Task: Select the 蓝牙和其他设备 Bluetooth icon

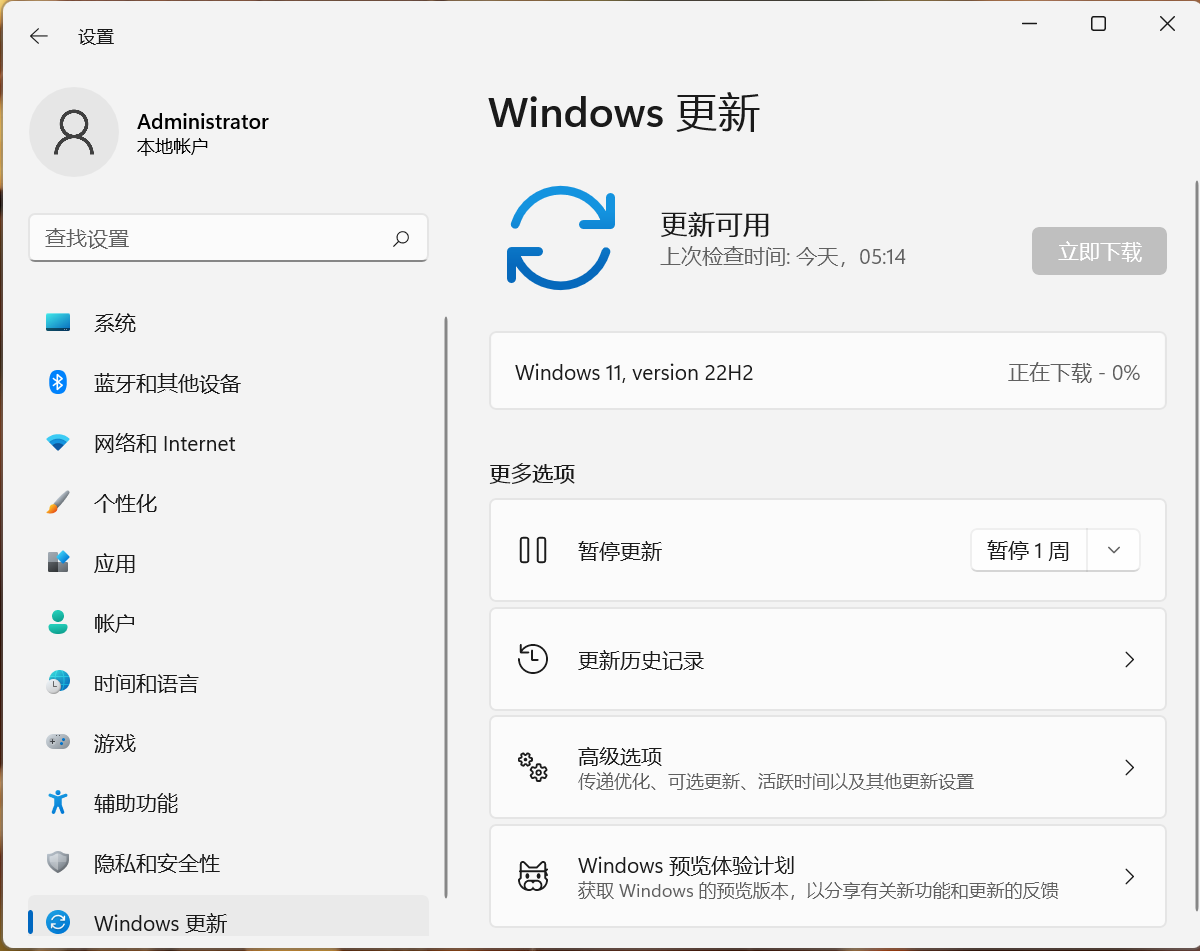Action: (x=59, y=382)
